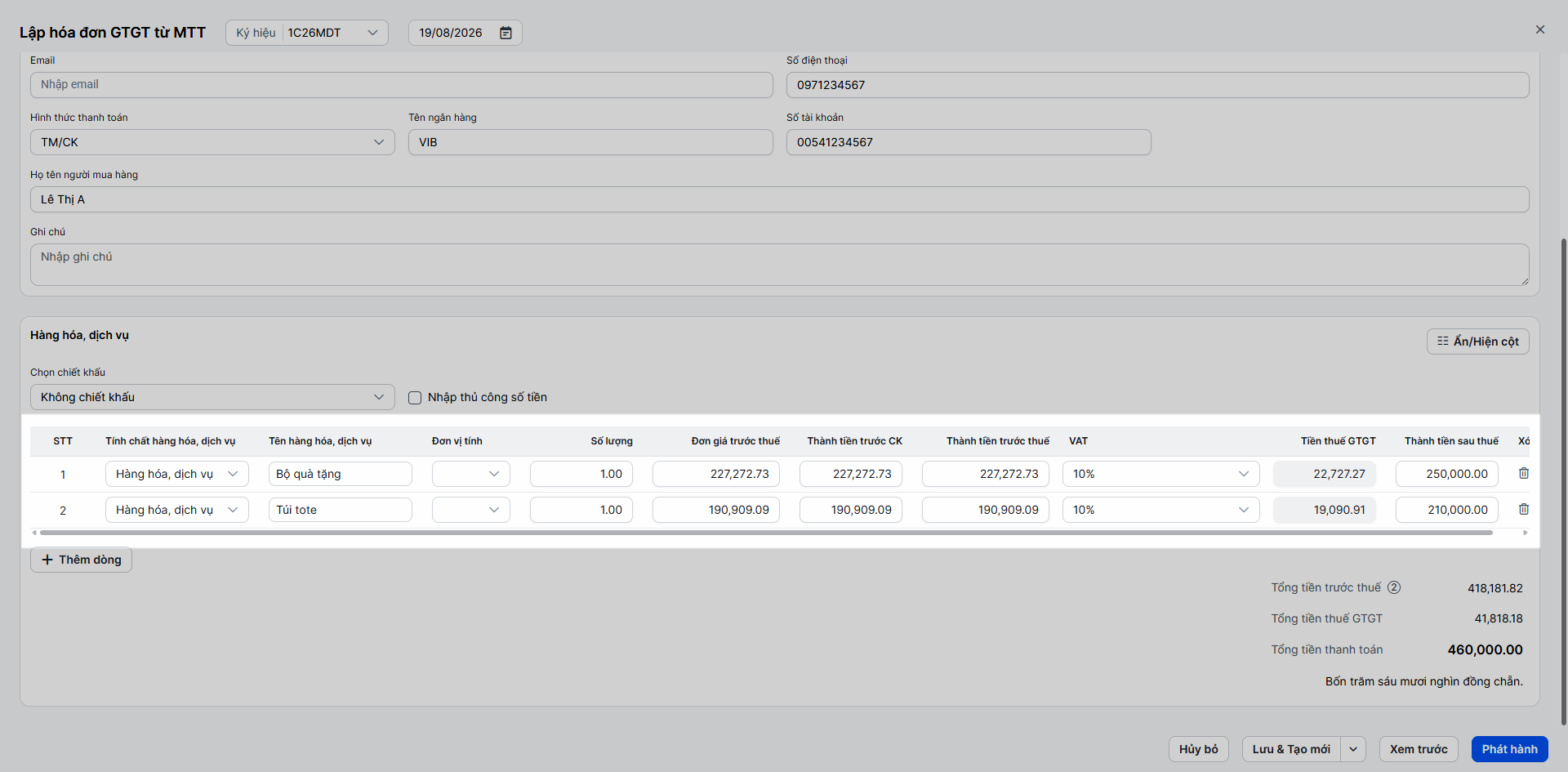Screen dimensions: 1568x772
Task: Open Đơn vị tính dropdown for Bộ quà tặng
Action: click(470, 474)
